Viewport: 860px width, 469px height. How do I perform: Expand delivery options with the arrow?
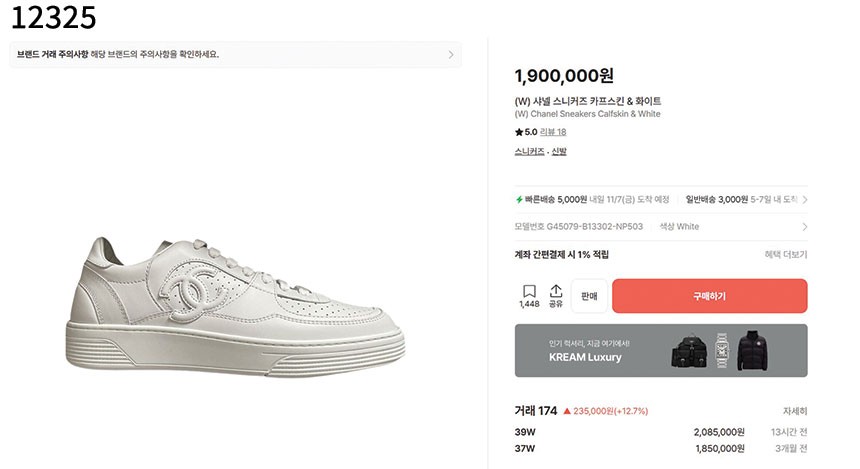(x=804, y=199)
